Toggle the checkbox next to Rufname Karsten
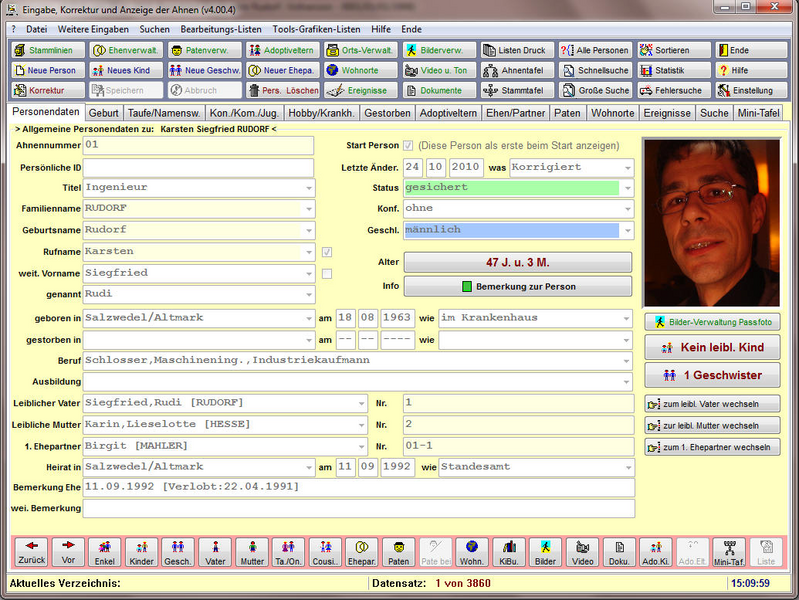This screenshot has height=600, width=799. click(x=326, y=252)
